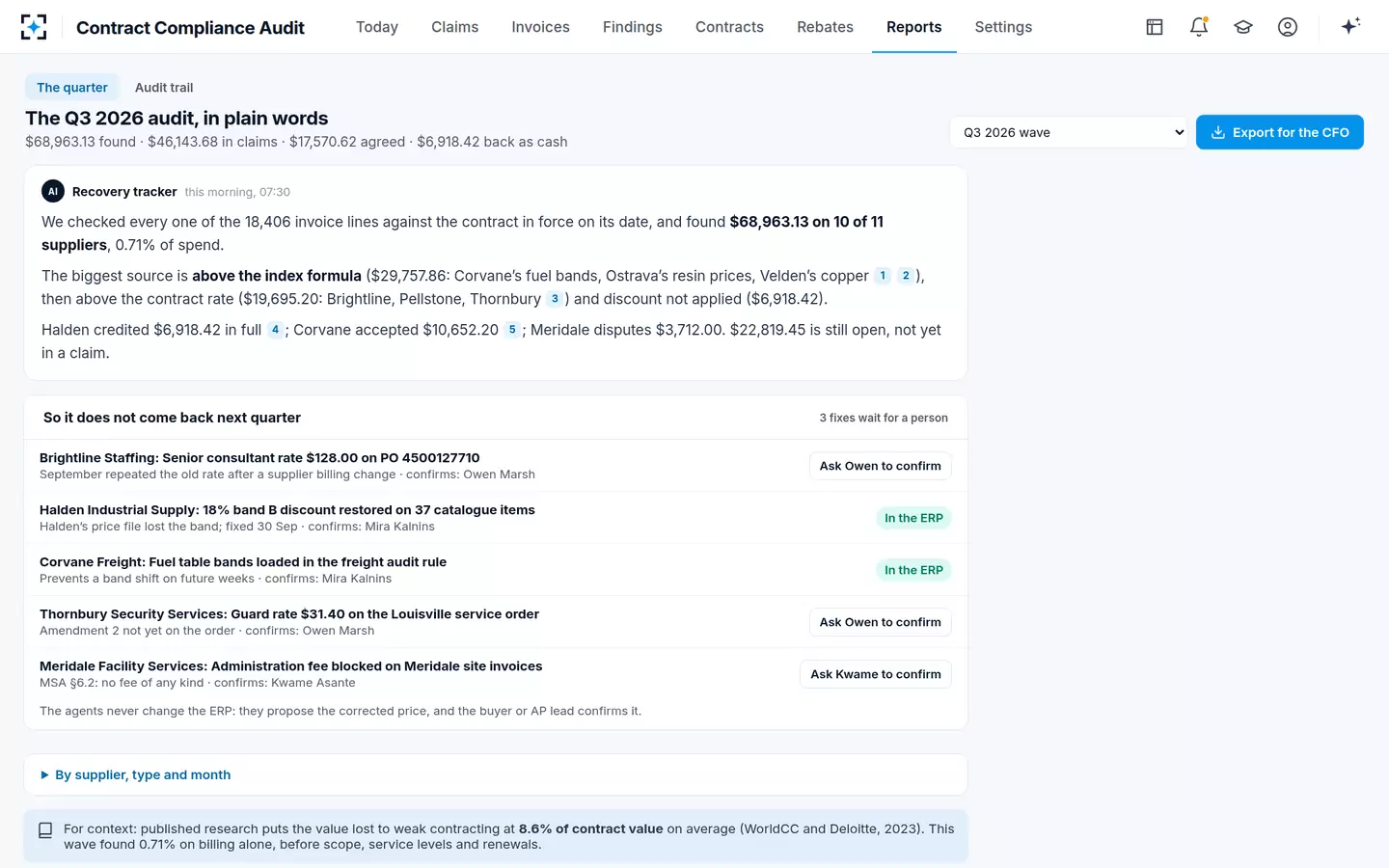Click the AI avatar beside Recovery tracker

click(53, 191)
